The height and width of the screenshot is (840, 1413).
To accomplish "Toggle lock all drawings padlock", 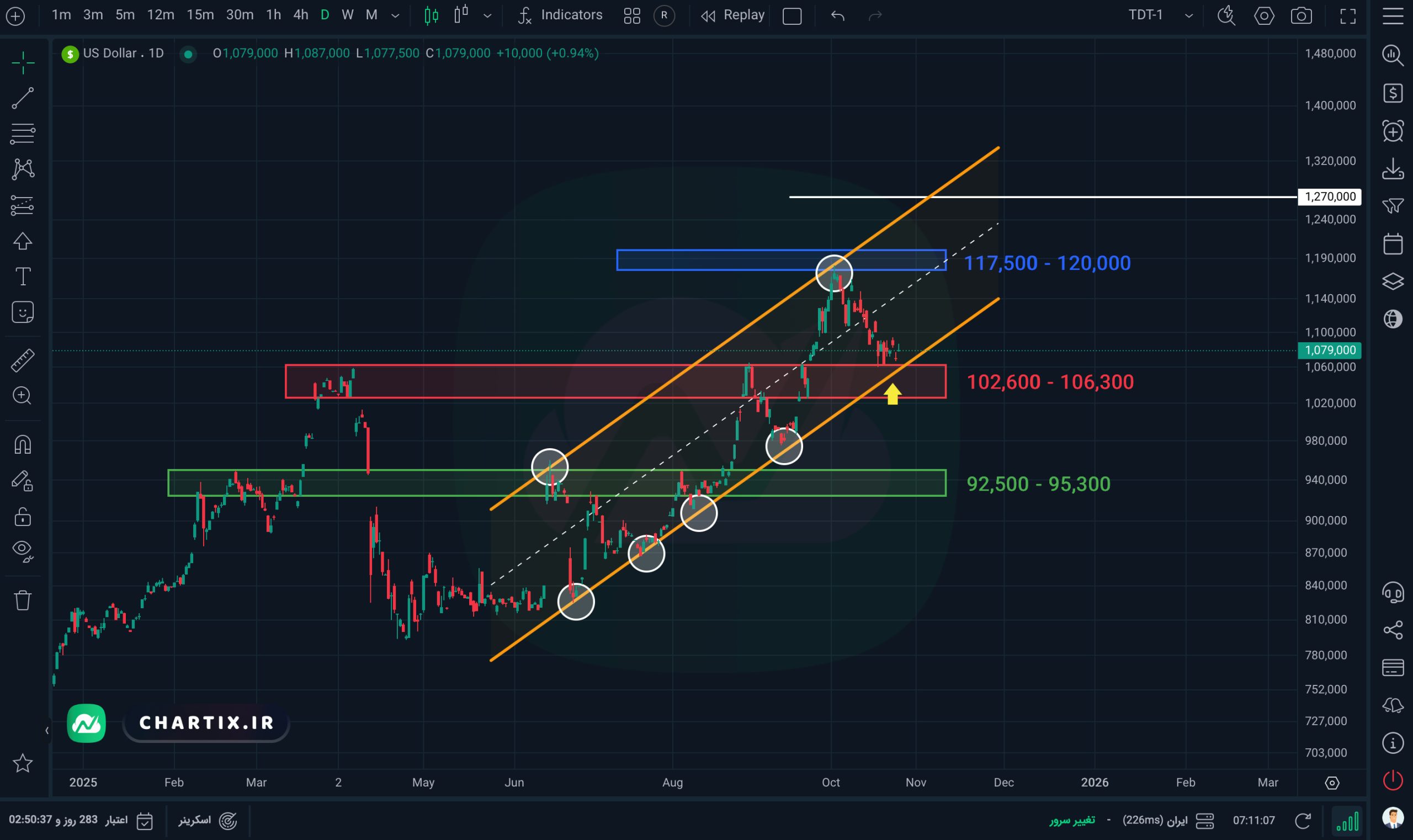I will [x=23, y=517].
